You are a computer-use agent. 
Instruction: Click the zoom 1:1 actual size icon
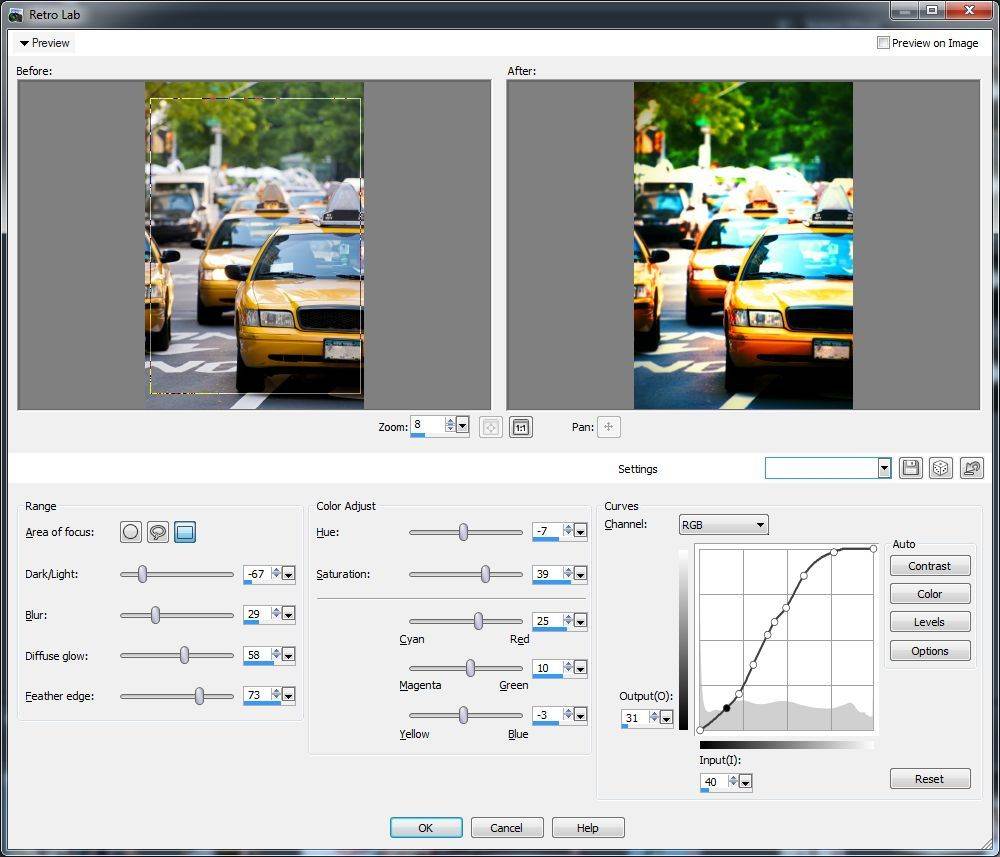click(x=520, y=427)
